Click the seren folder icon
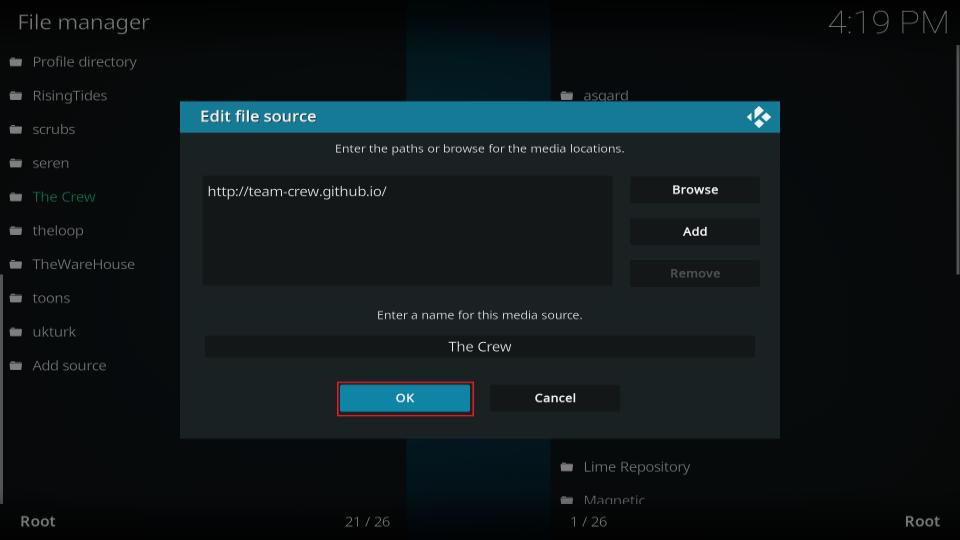 16,163
